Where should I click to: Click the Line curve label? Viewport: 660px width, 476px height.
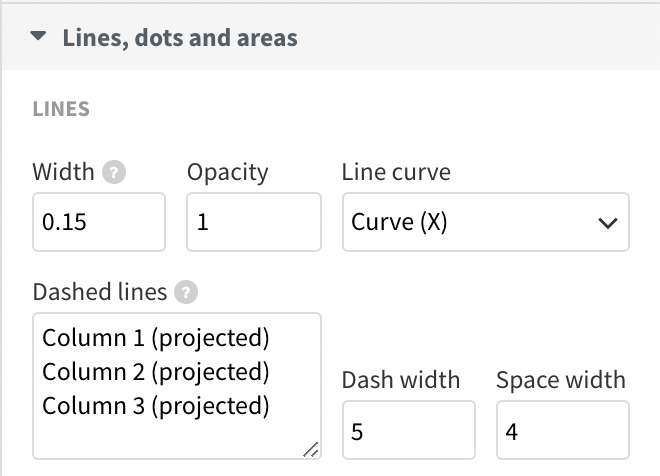[x=396, y=171]
